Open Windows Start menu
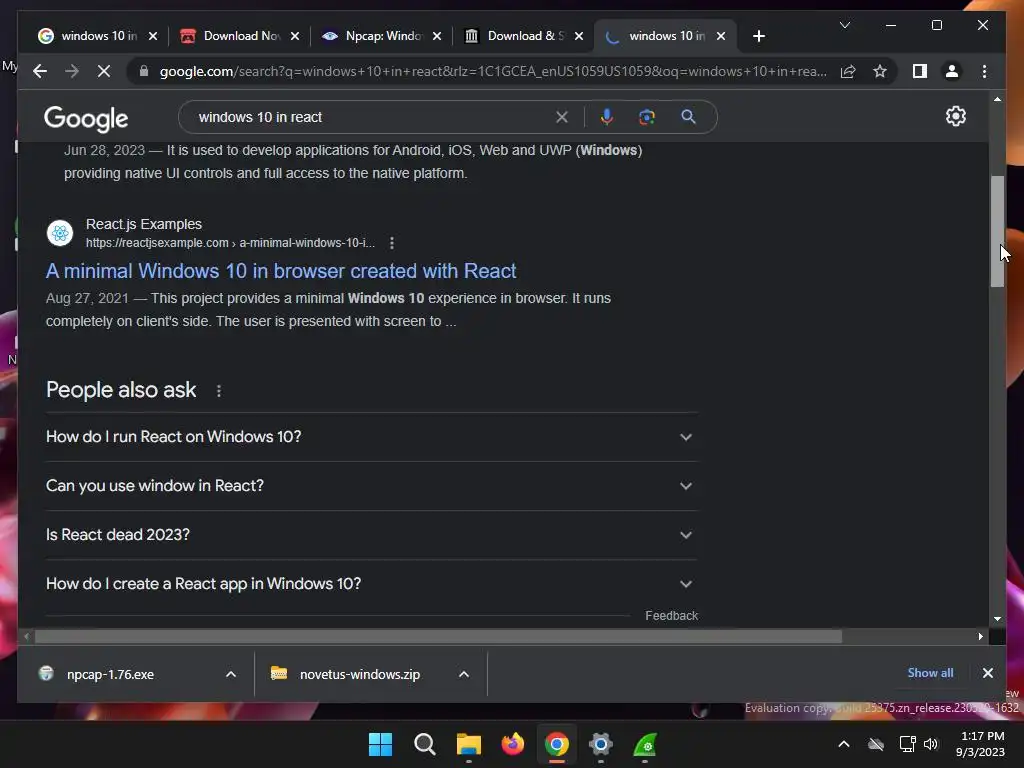 click(380, 744)
